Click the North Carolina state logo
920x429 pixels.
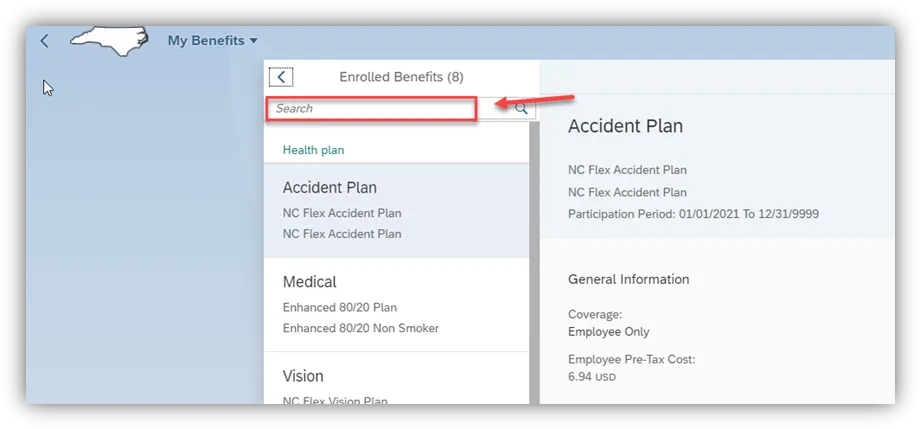(109, 41)
